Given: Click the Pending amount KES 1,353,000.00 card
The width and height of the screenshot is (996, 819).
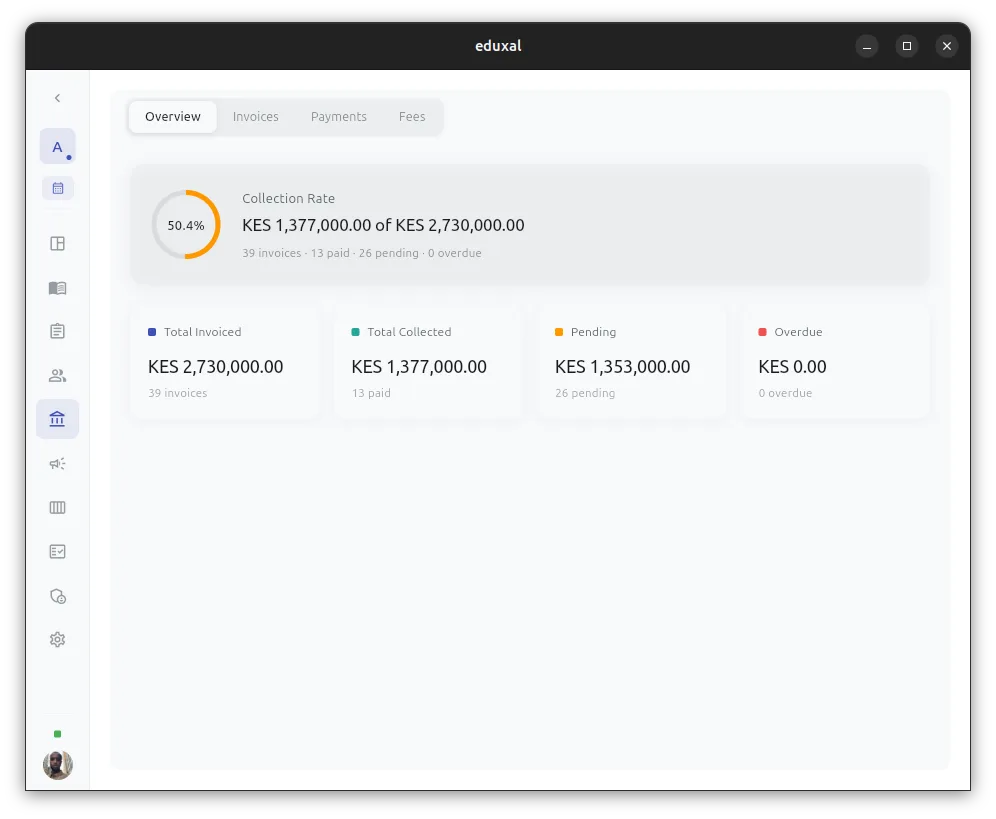Looking at the screenshot, I should coord(632,360).
